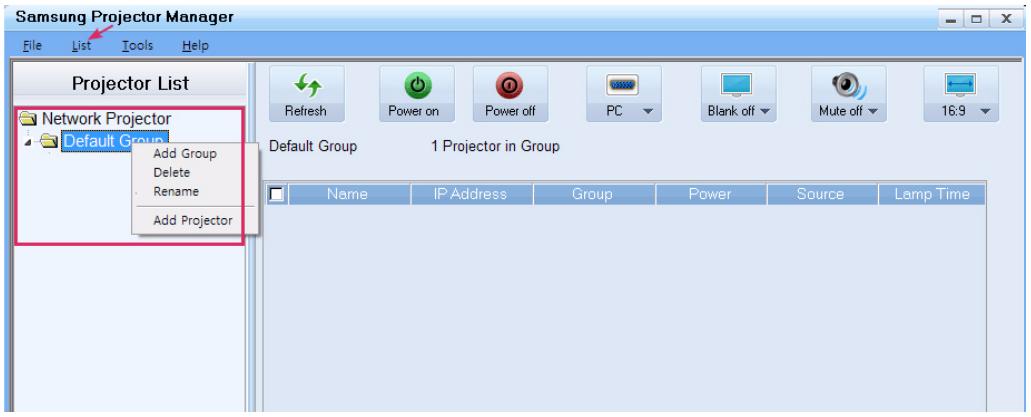The width and height of the screenshot is (1031, 417).
Task: Click the Network Projector folder icon
Action: (x=28, y=119)
